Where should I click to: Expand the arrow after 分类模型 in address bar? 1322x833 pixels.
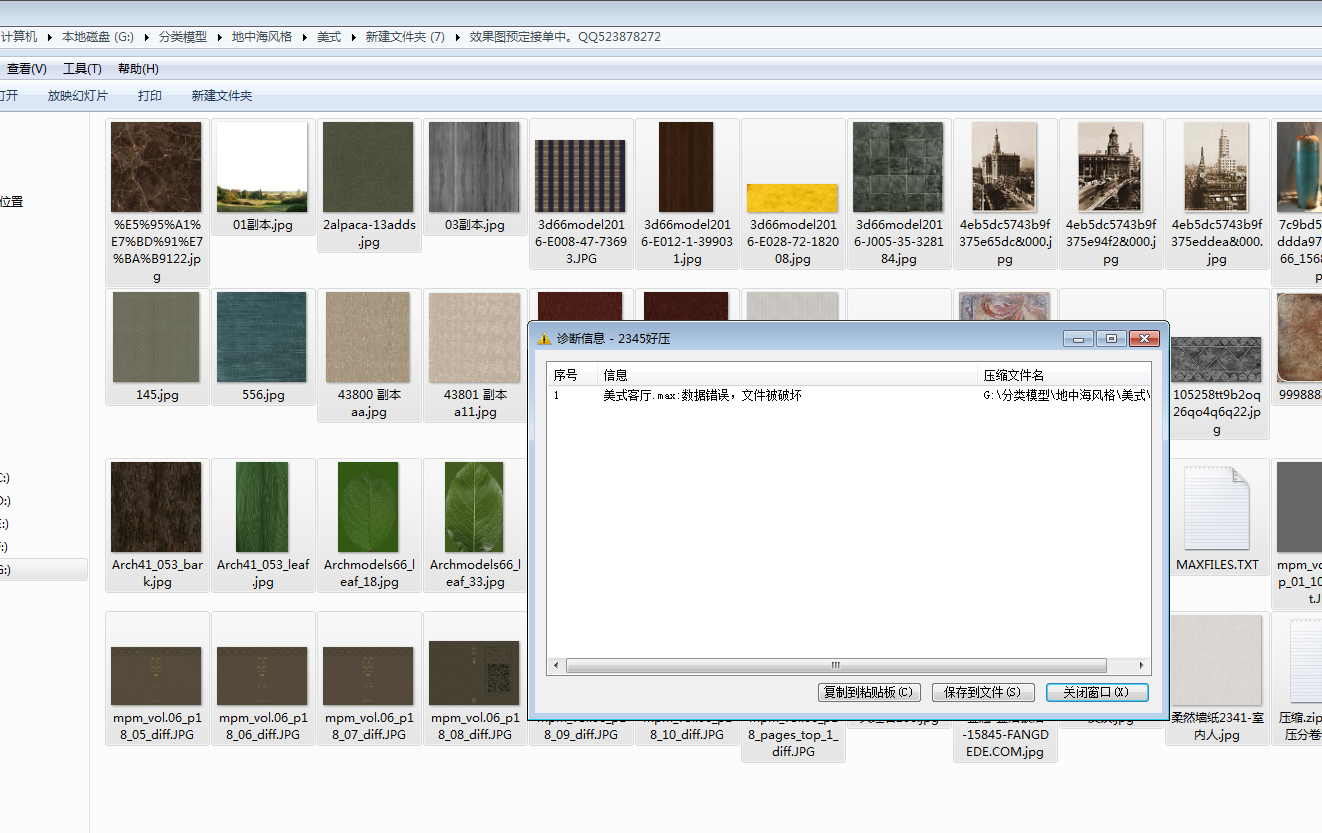(x=220, y=37)
